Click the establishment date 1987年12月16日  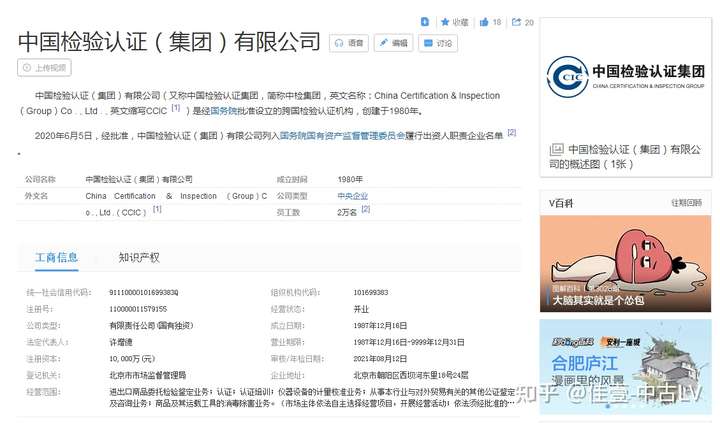tap(380, 326)
